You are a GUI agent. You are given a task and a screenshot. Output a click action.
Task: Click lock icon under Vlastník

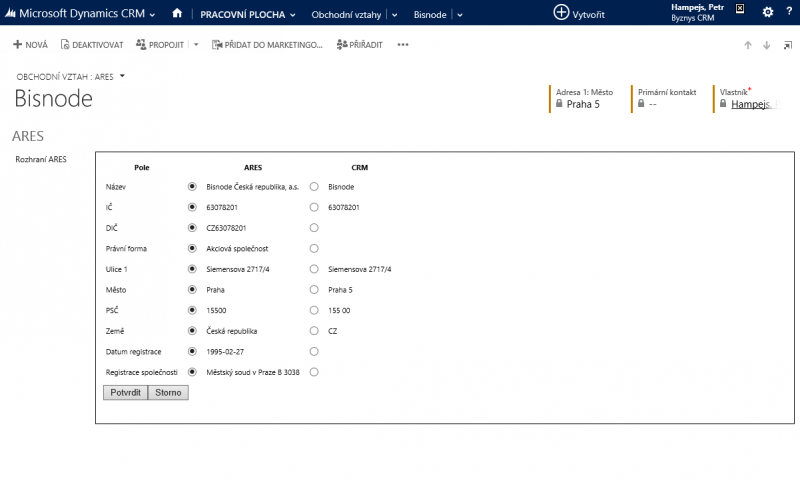pos(723,104)
